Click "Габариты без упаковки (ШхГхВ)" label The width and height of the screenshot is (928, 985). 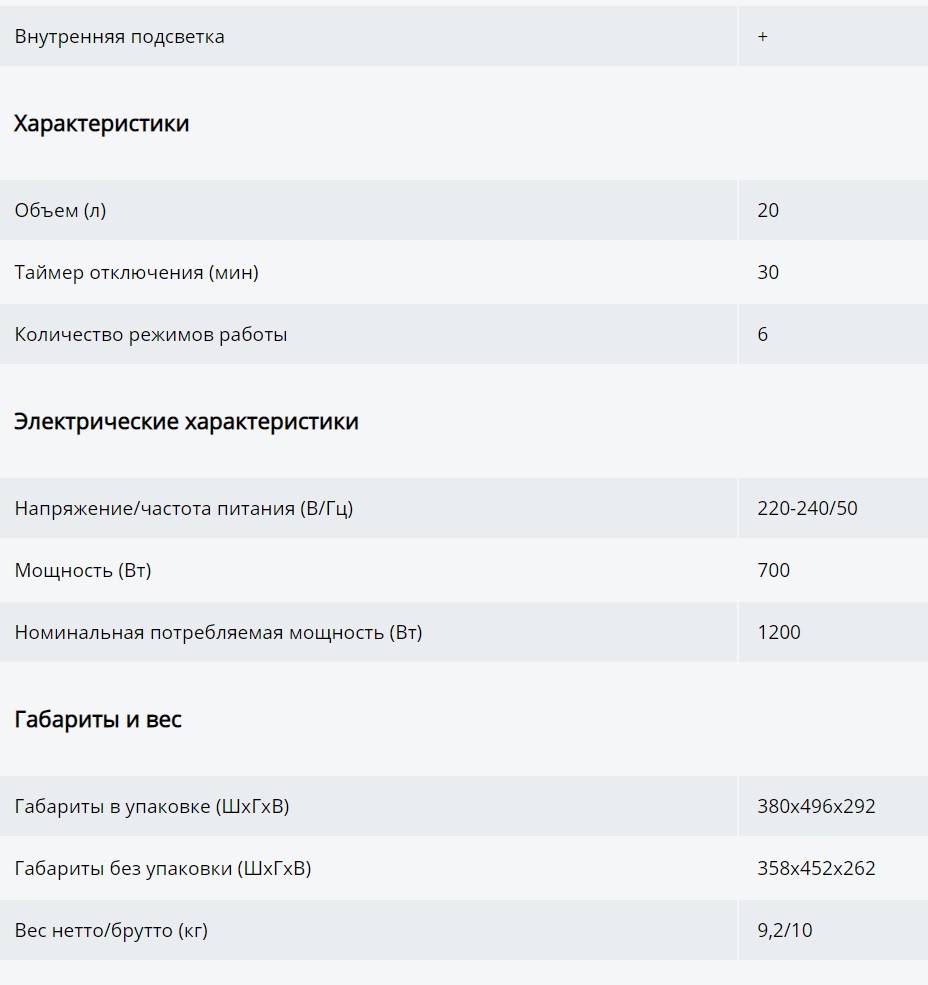(x=163, y=868)
